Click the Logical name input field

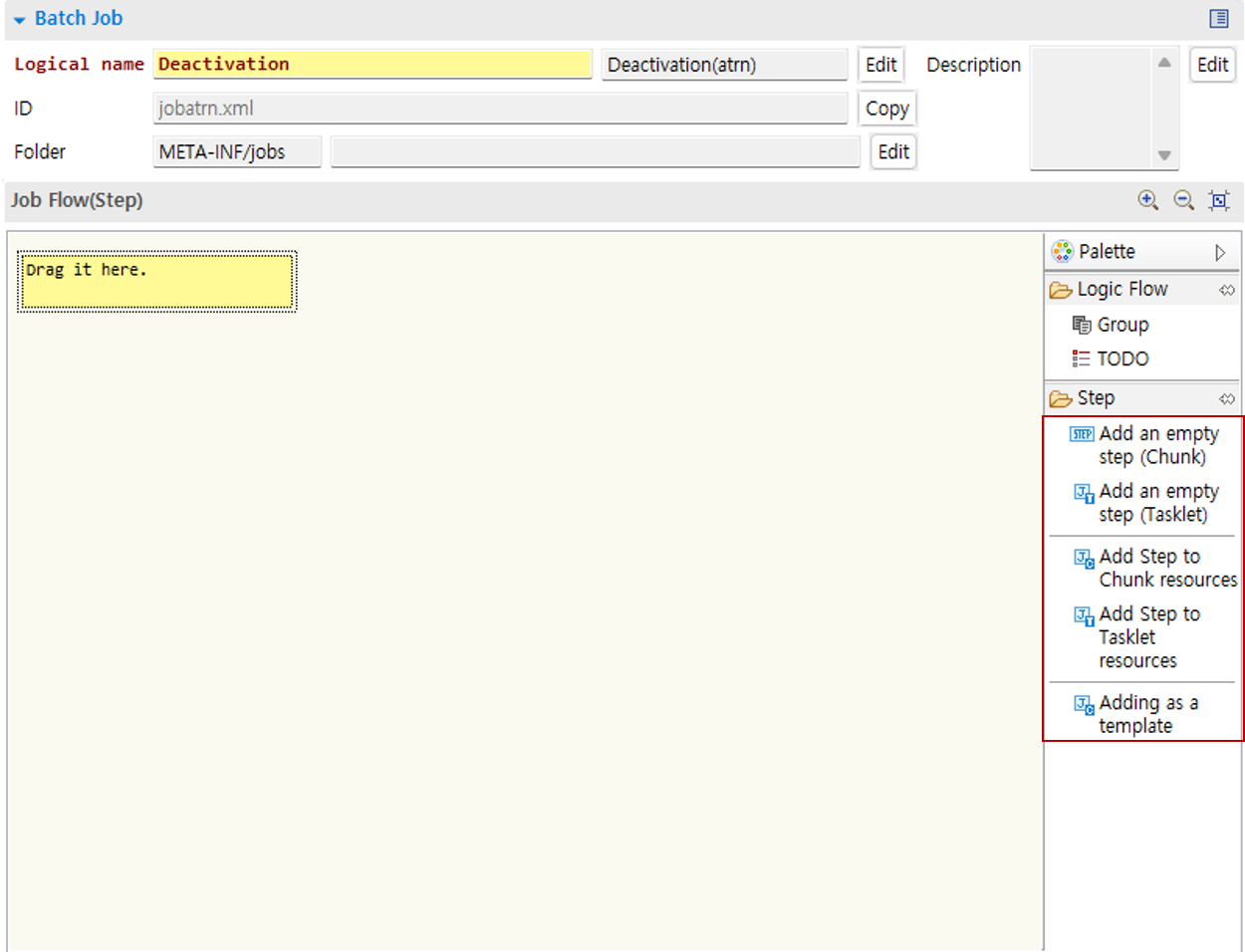373,65
